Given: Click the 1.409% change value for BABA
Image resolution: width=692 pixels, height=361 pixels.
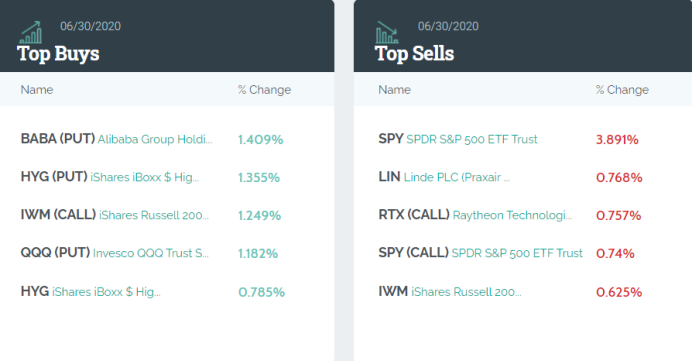Looking at the screenshot, I should (x=260, y=139).
